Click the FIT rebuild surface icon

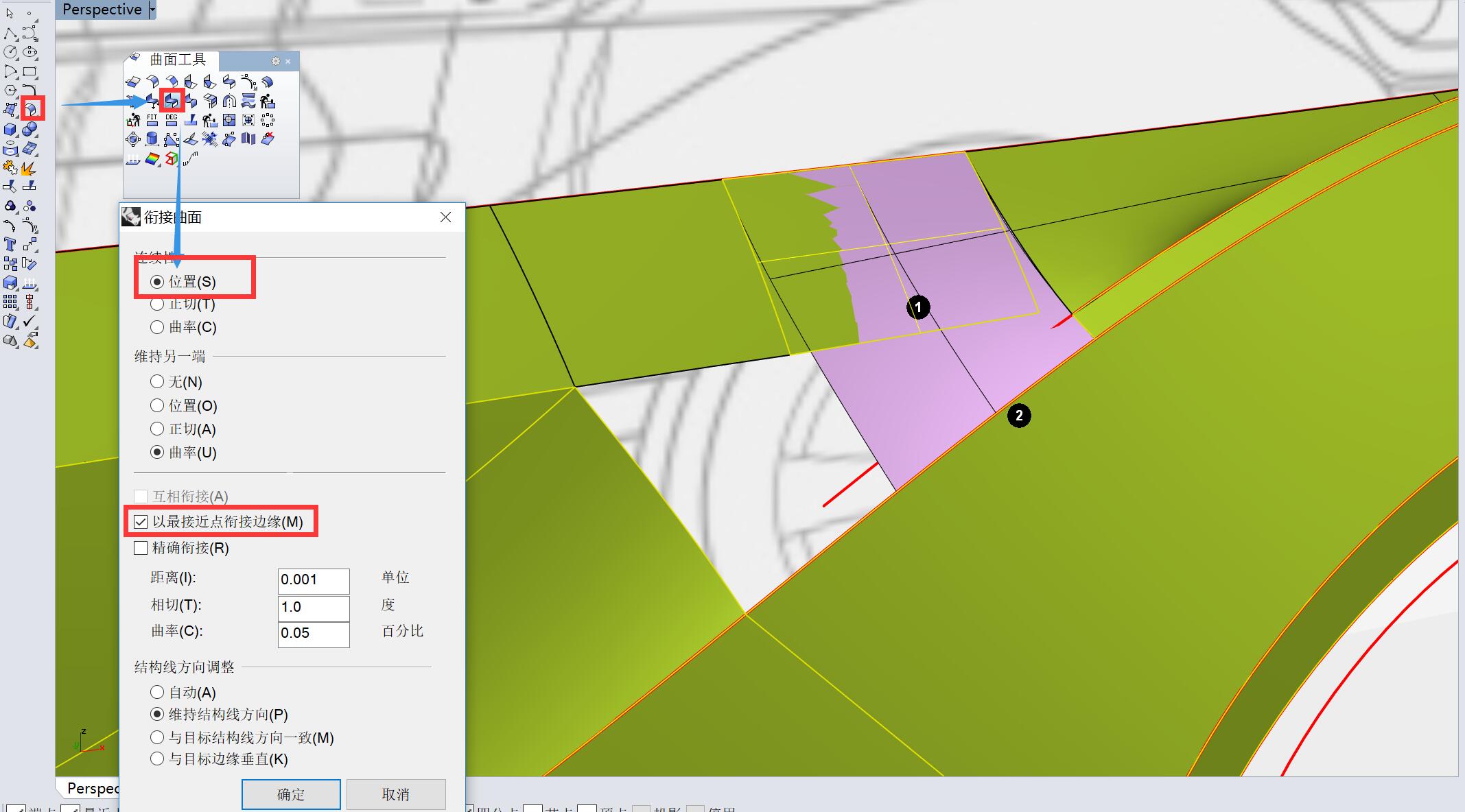(x=152, y=121)
